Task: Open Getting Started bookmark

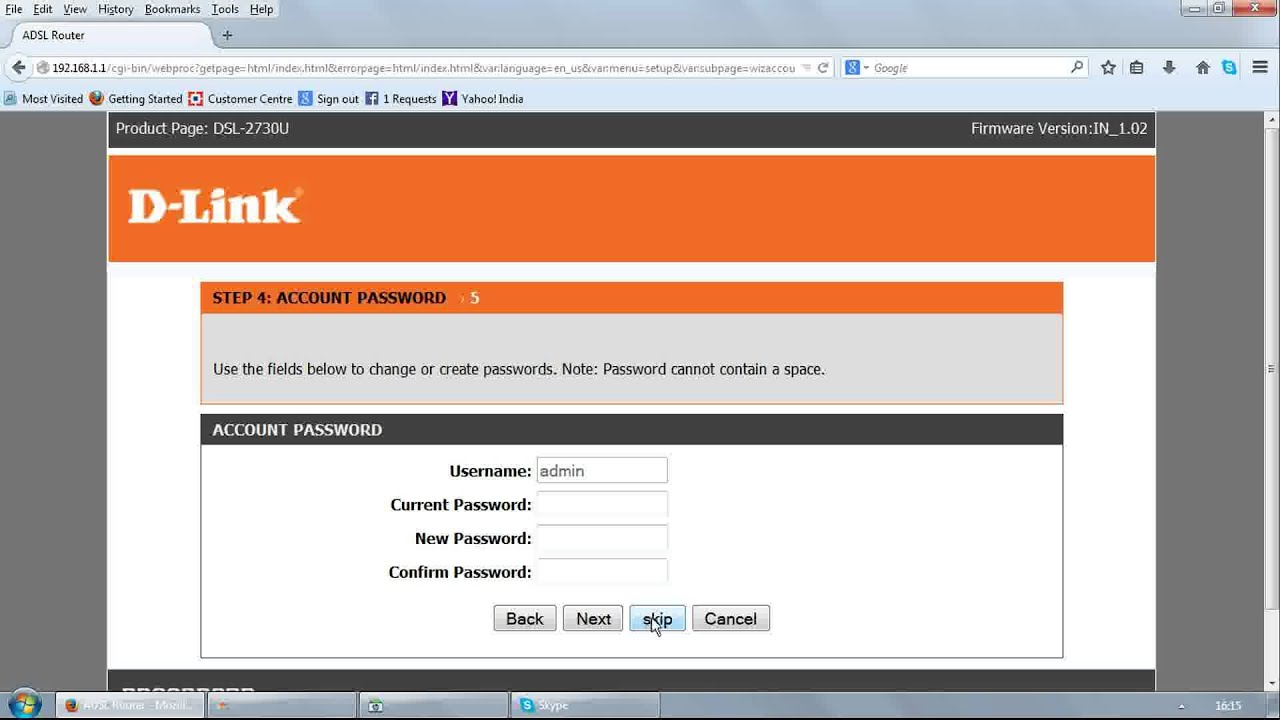Action: 136,99
